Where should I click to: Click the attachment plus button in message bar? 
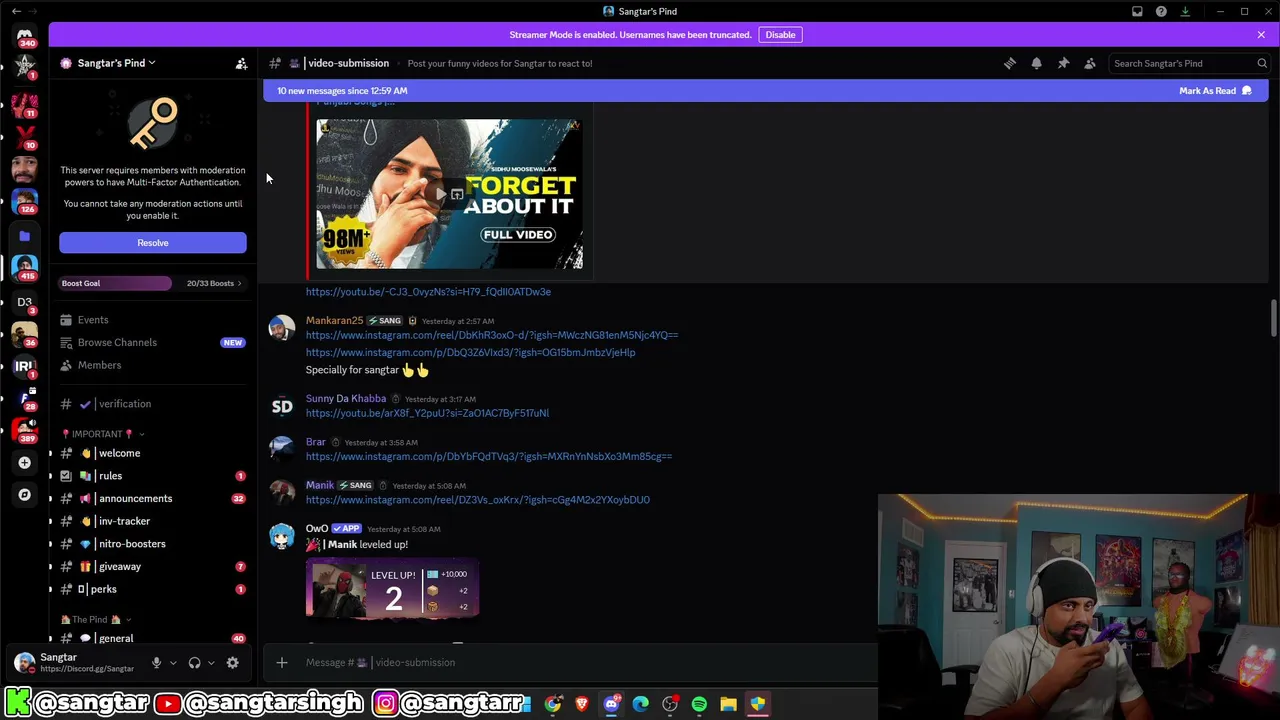click(282, 662)
